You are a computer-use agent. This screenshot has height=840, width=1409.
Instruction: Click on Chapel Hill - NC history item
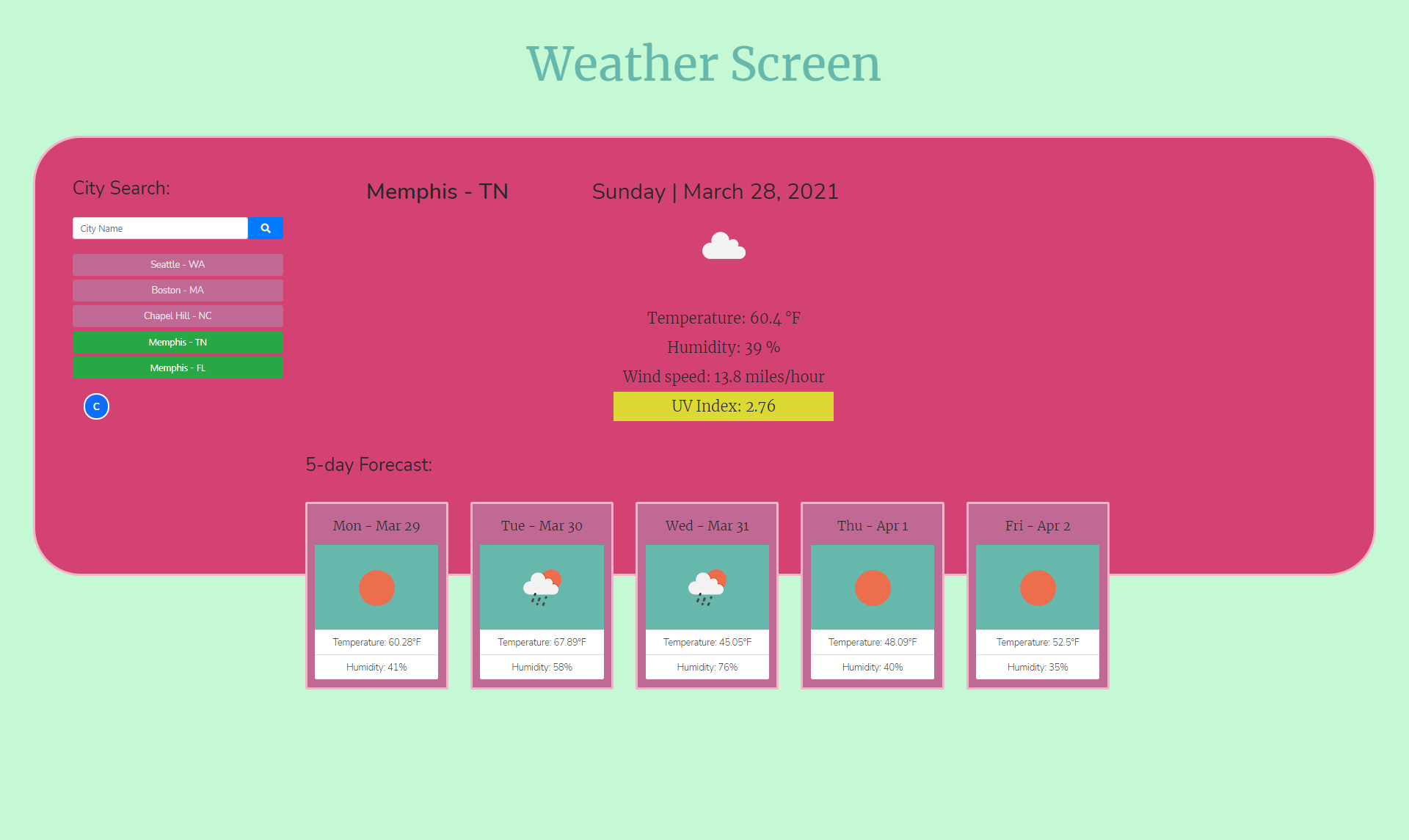coord(177,316)
